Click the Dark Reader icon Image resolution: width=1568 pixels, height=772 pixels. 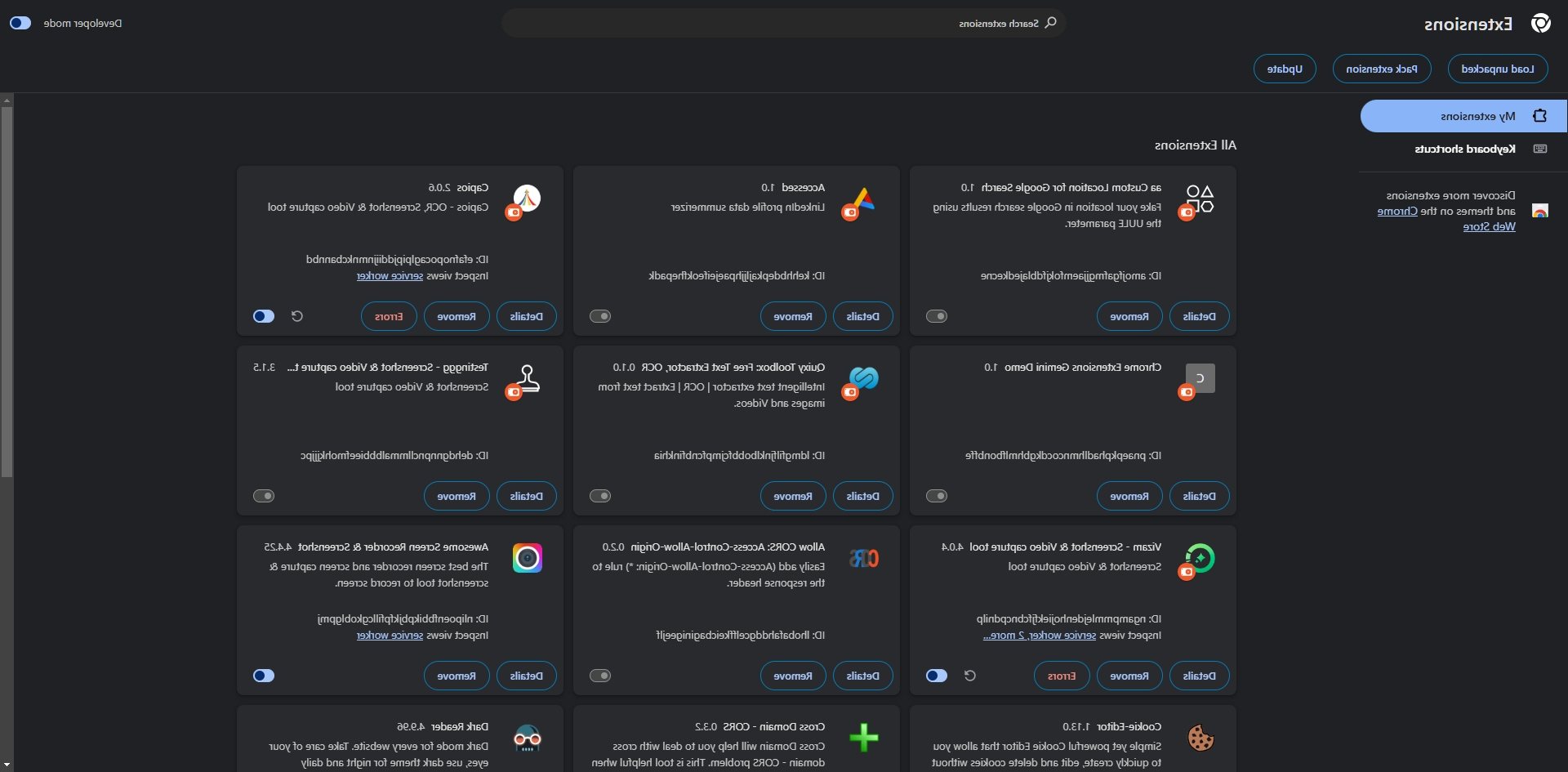[527, 738]
